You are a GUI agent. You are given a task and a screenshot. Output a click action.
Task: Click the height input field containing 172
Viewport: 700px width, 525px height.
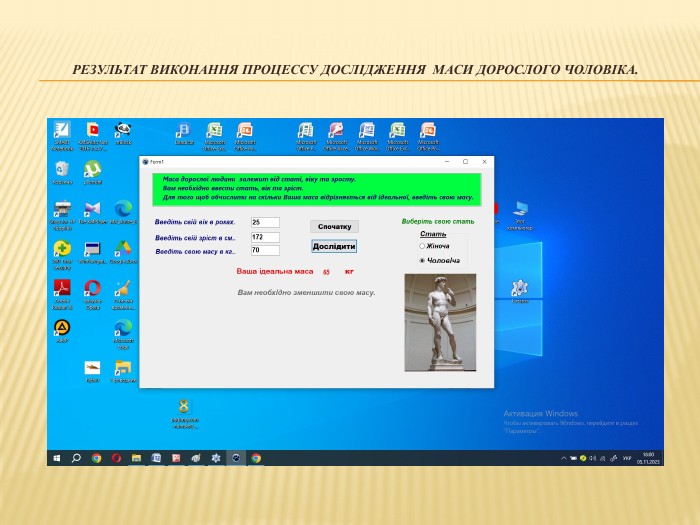[265, 237]
